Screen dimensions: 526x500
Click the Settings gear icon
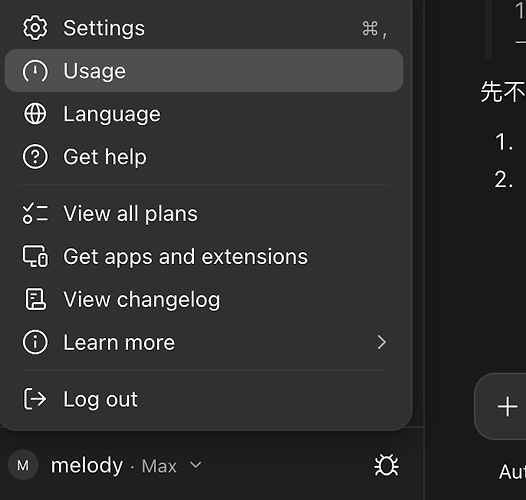(35, 28)
